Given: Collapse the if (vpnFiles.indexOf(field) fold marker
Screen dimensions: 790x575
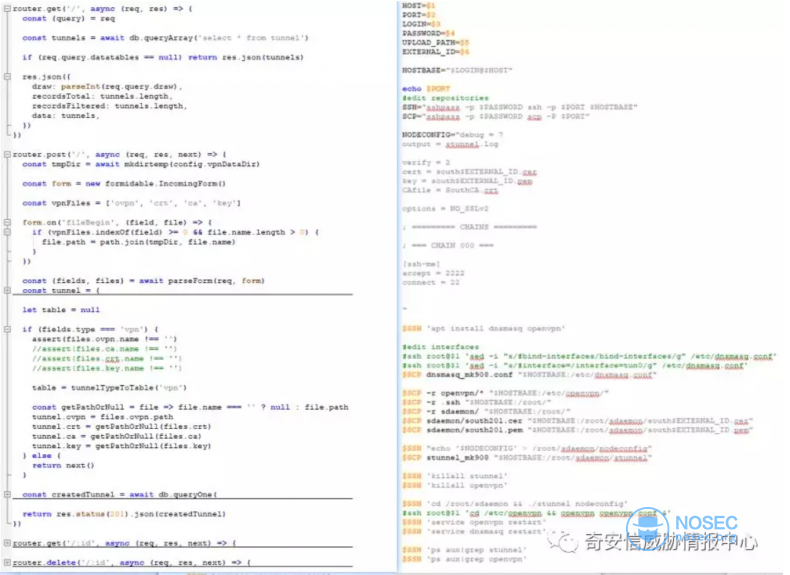Looking at the screenshot, I should tap(7, 232).
